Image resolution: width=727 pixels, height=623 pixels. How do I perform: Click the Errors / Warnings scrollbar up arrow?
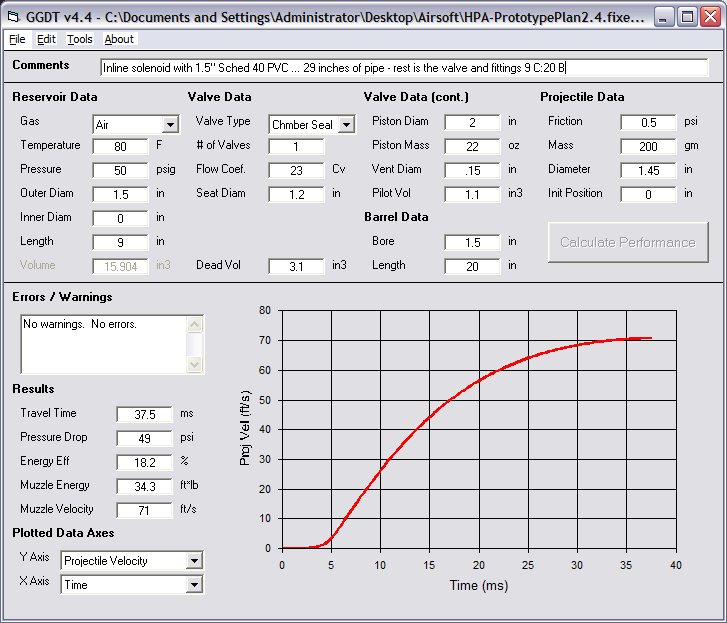coord(195,323)
